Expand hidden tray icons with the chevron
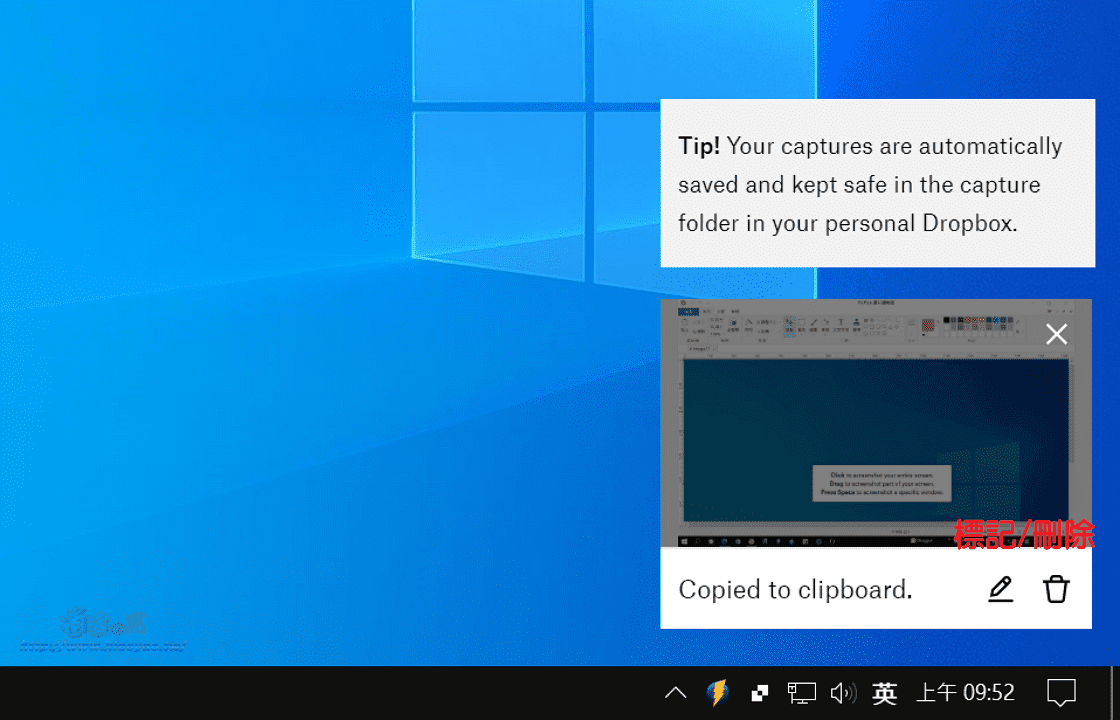Image resolution: width=1120 pixels, height=720 pixels. click(x=675, y=691)
